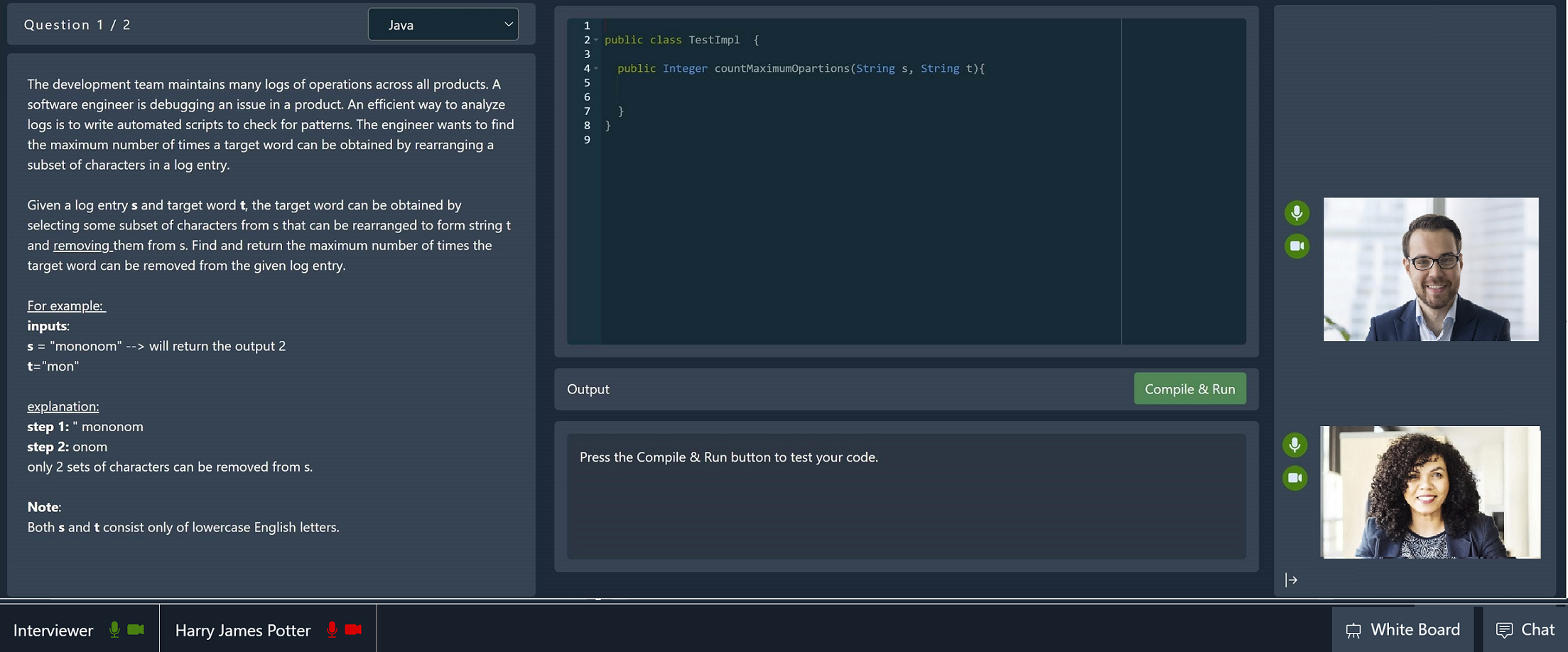
Task: Enable Harry James Potter's red camera
Action: point(353,630)
